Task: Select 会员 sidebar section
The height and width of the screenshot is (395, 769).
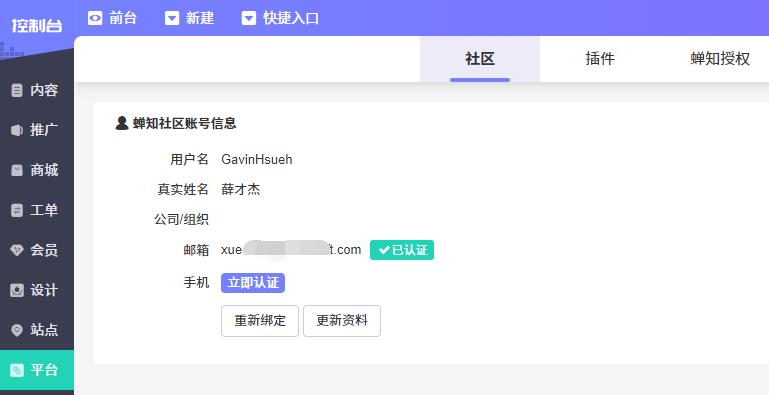Action: pos(37,250)
